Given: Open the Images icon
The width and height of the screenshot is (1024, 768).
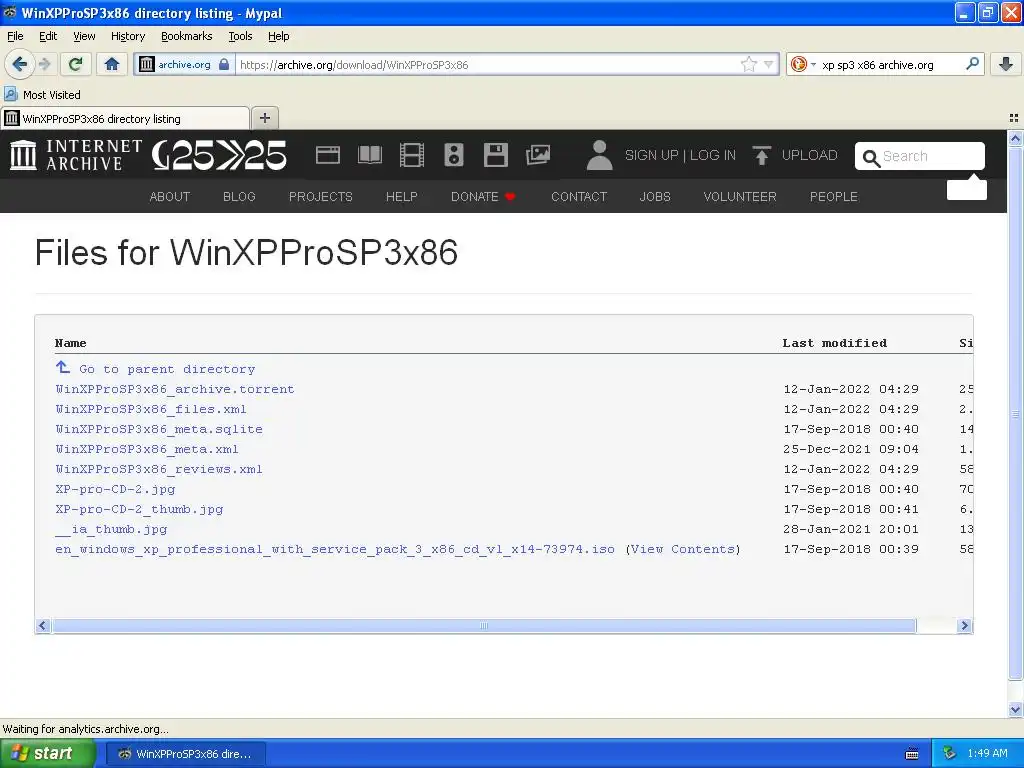Looking at the screenshot, I should (537, 155).
